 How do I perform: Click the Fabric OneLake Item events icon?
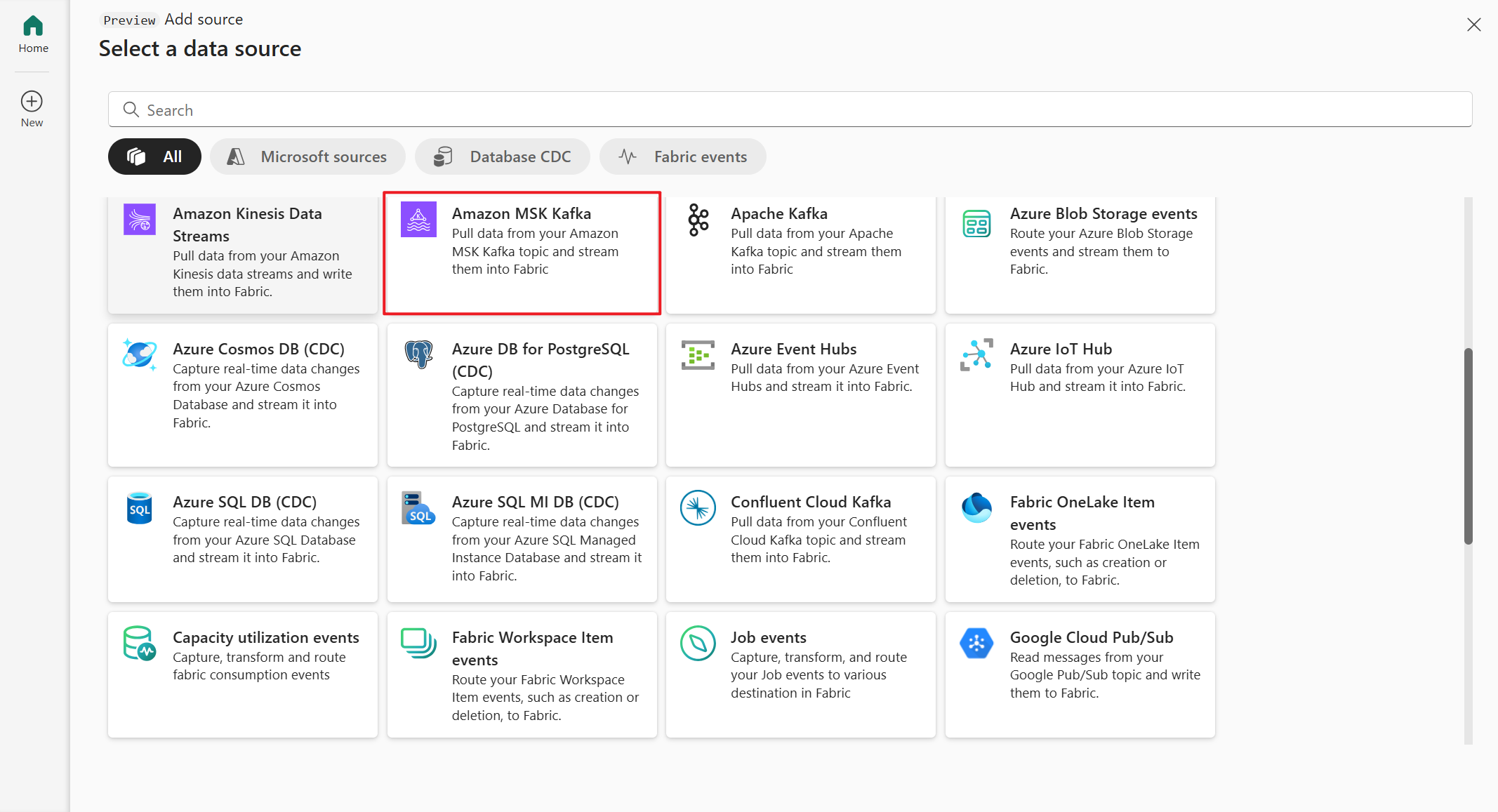coord(976,507)
